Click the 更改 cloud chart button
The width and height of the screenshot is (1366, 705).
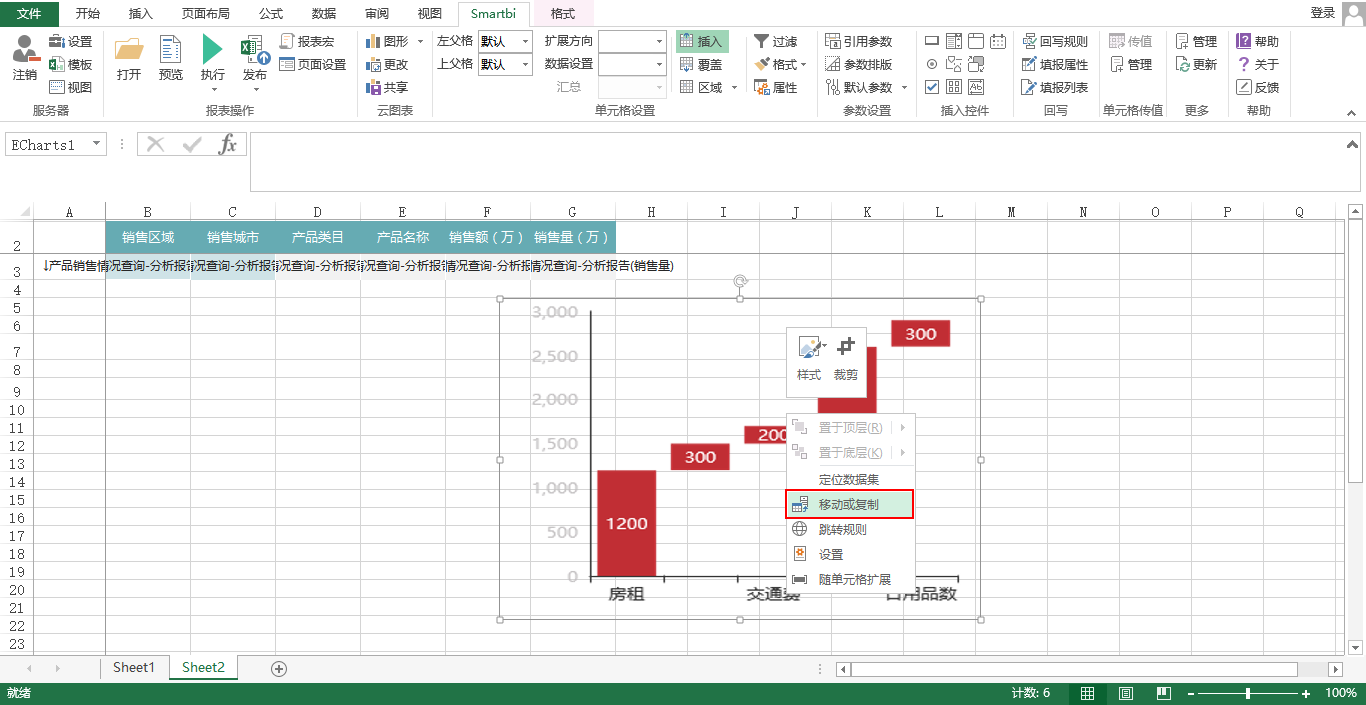click(x=387, y=64)
